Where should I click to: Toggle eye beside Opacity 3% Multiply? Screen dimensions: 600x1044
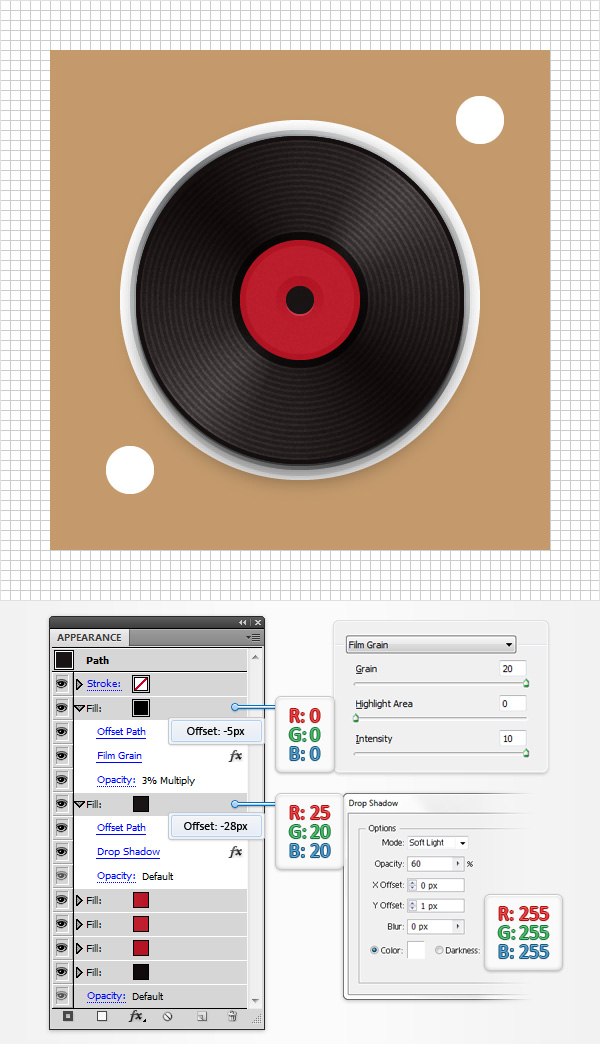point(62,780)
